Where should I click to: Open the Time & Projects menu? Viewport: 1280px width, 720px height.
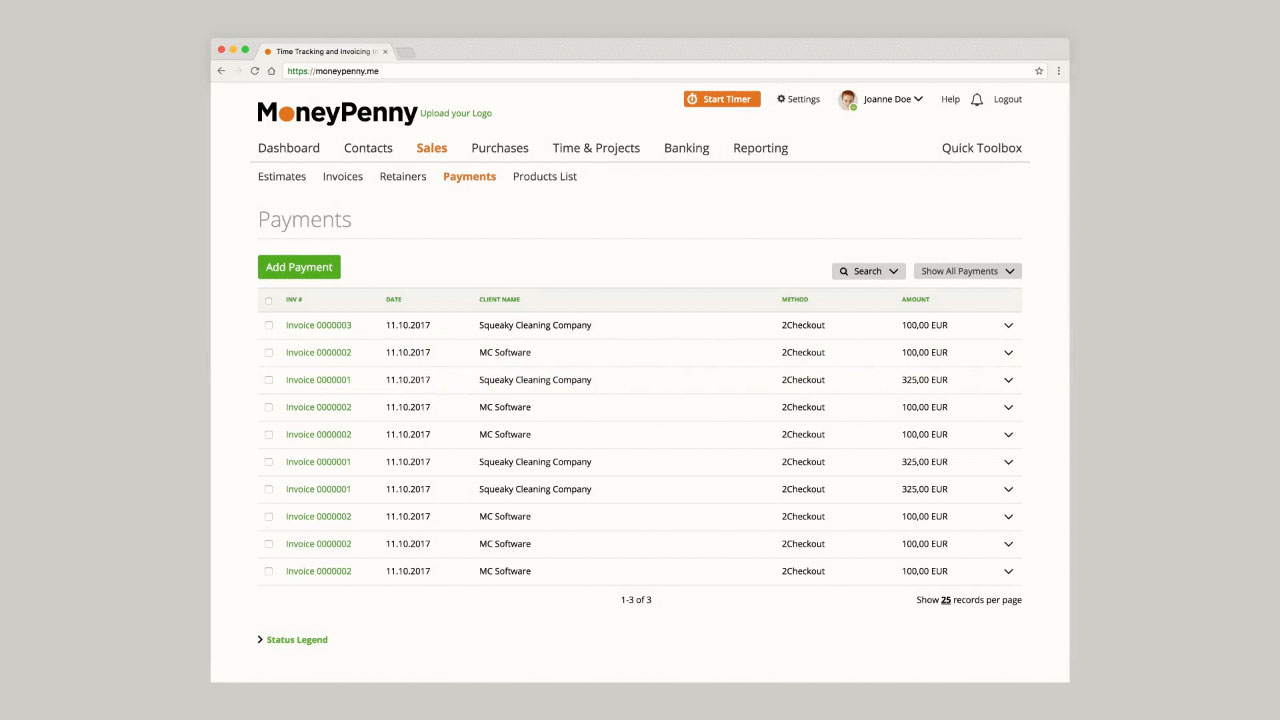tap(596, 148)
